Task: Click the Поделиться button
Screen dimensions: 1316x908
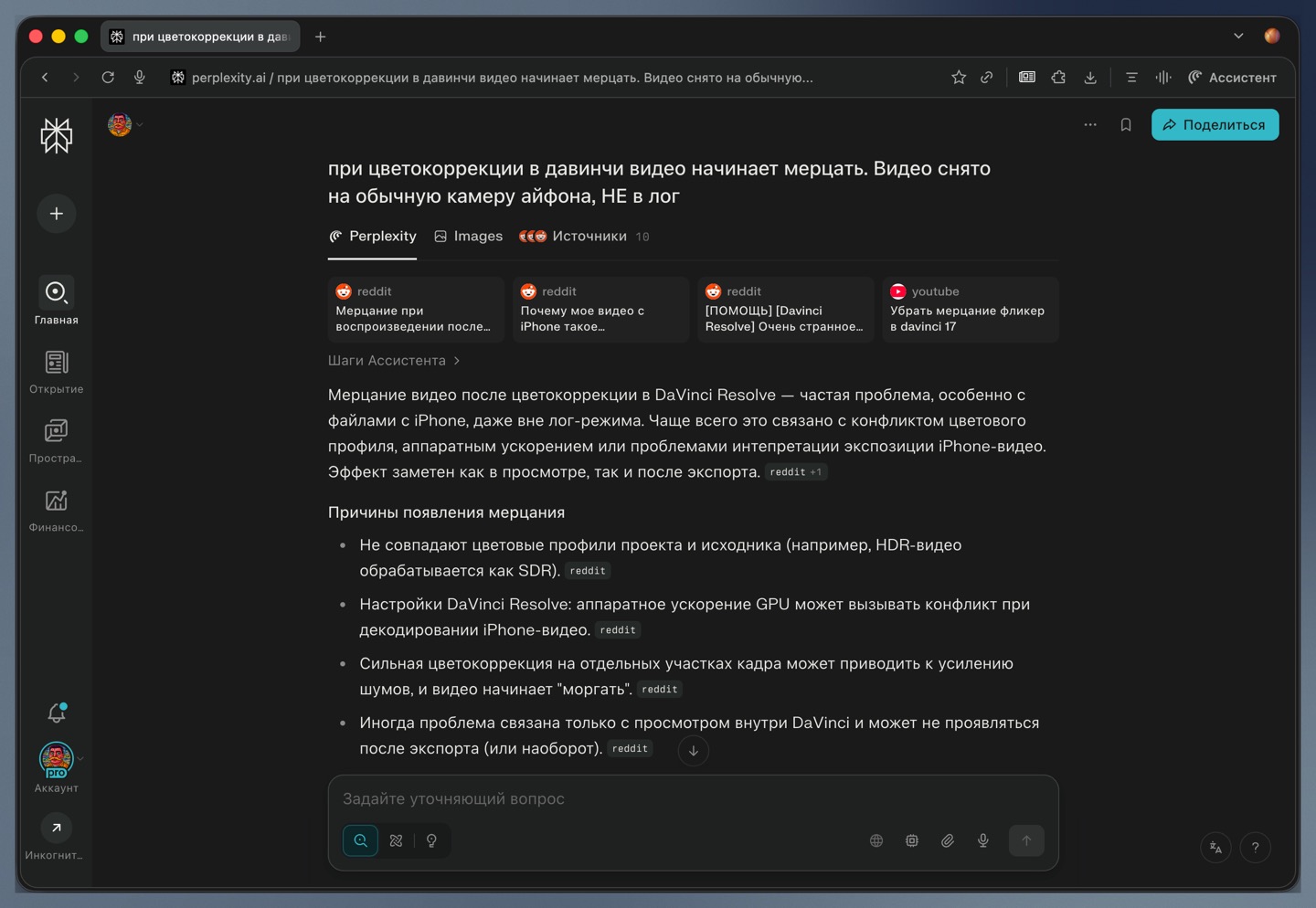Action: click(x=1215, y=125)
